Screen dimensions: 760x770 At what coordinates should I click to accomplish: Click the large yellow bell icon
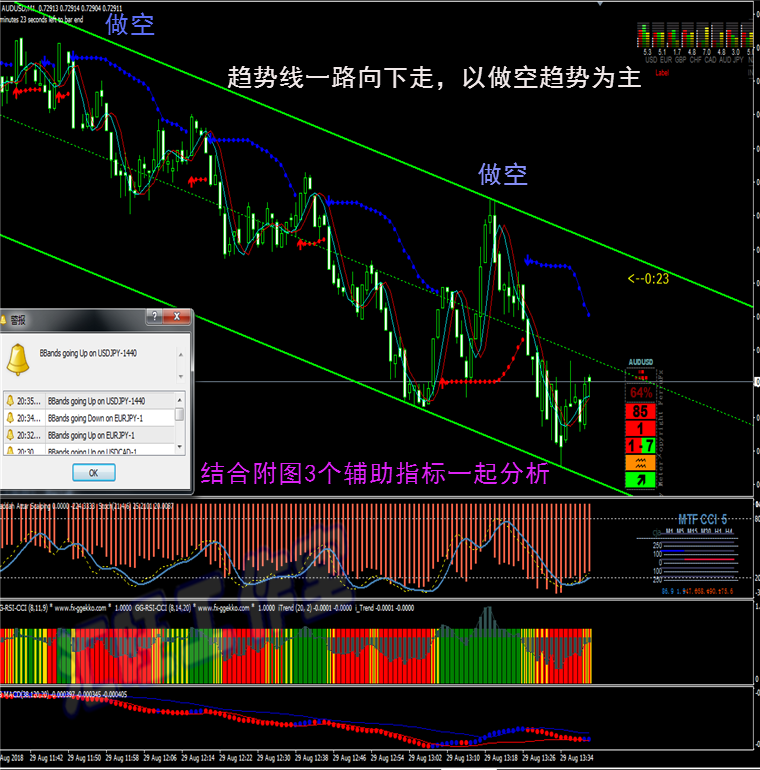tap(18, 359)
